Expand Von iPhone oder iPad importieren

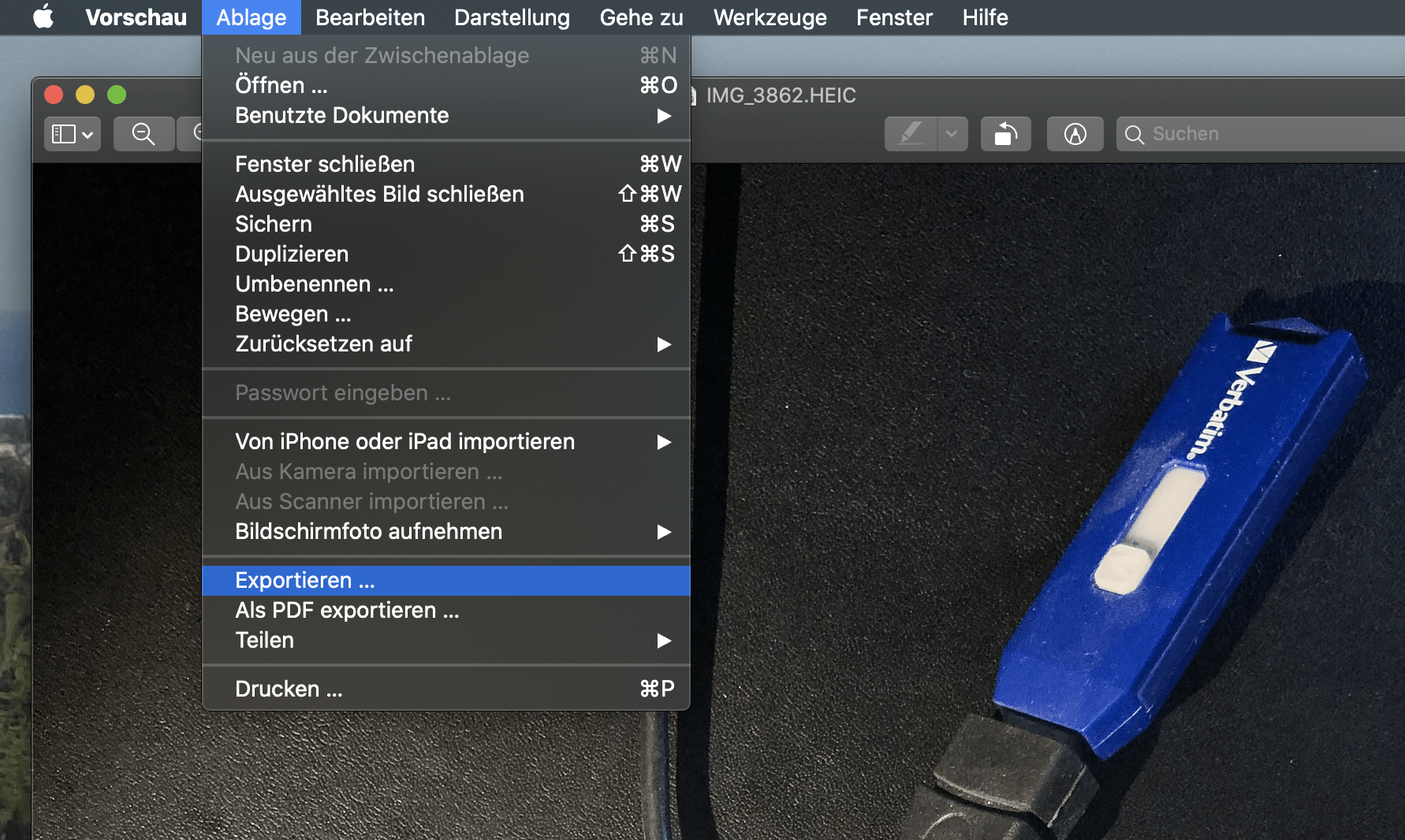pos(446,441)
